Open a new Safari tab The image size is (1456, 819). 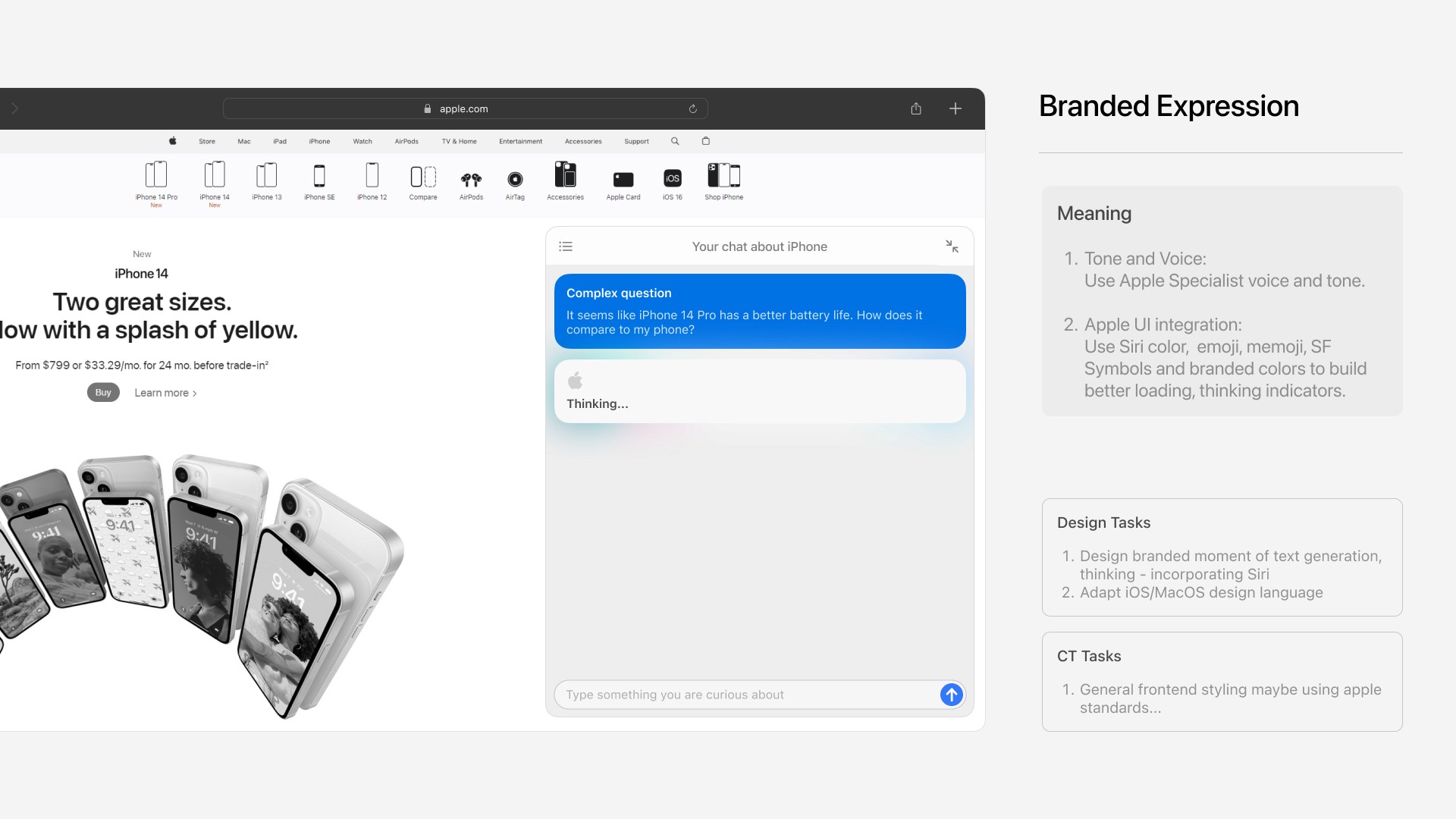955,108
